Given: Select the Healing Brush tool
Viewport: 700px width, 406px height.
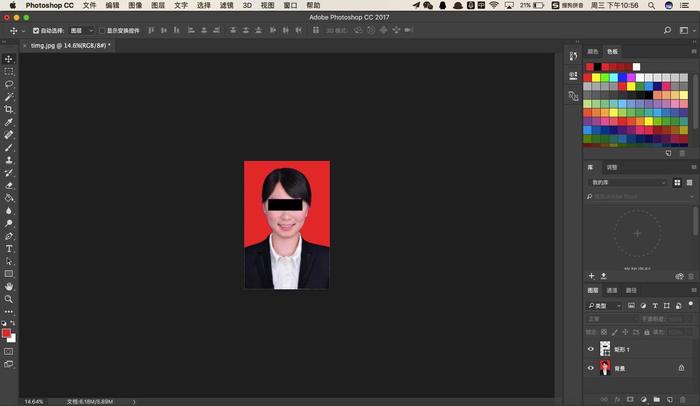Looking at the screenshot, I should pos(8,134).
